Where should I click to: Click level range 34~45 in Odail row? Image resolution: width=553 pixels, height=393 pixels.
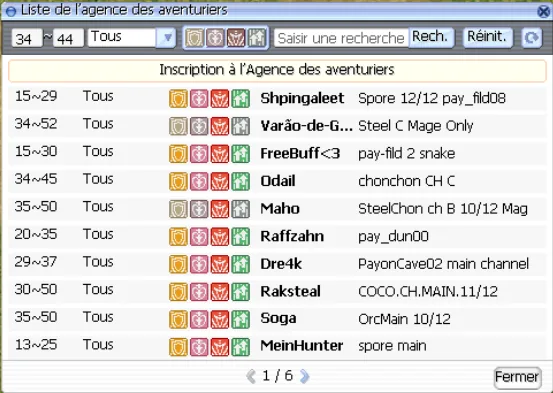tap(36, 179)
